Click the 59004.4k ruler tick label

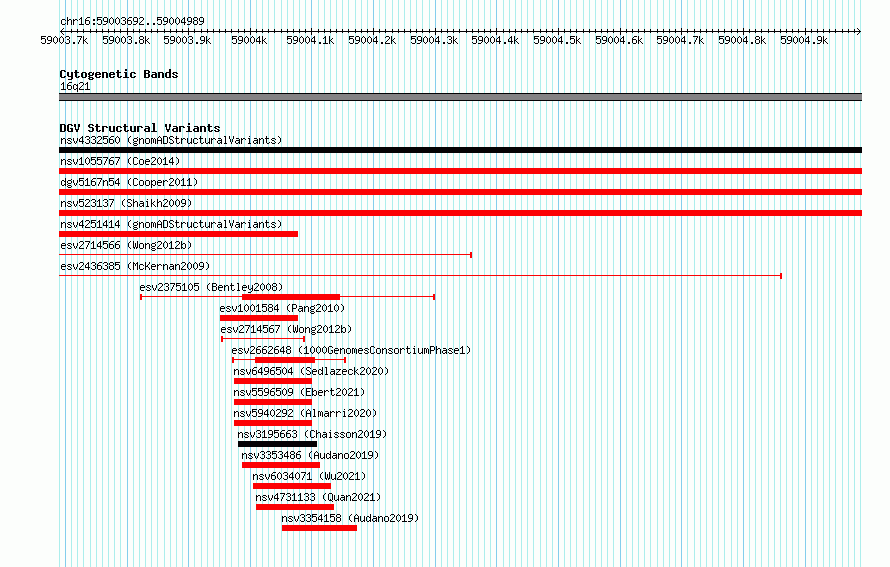[495, 40]
